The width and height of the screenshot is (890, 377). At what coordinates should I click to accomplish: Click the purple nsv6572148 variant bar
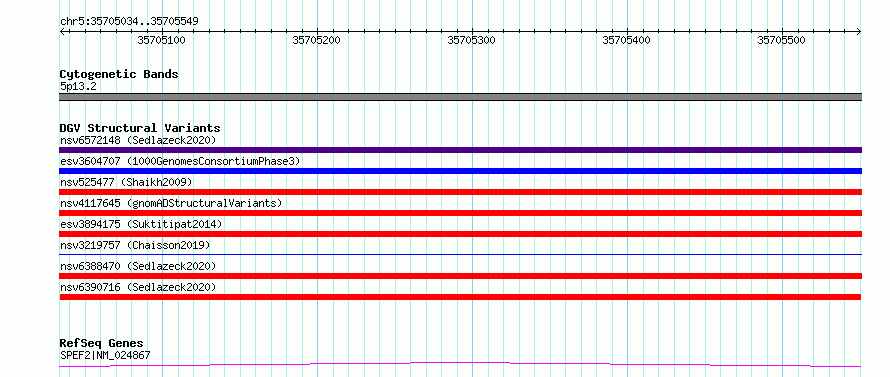460,150
